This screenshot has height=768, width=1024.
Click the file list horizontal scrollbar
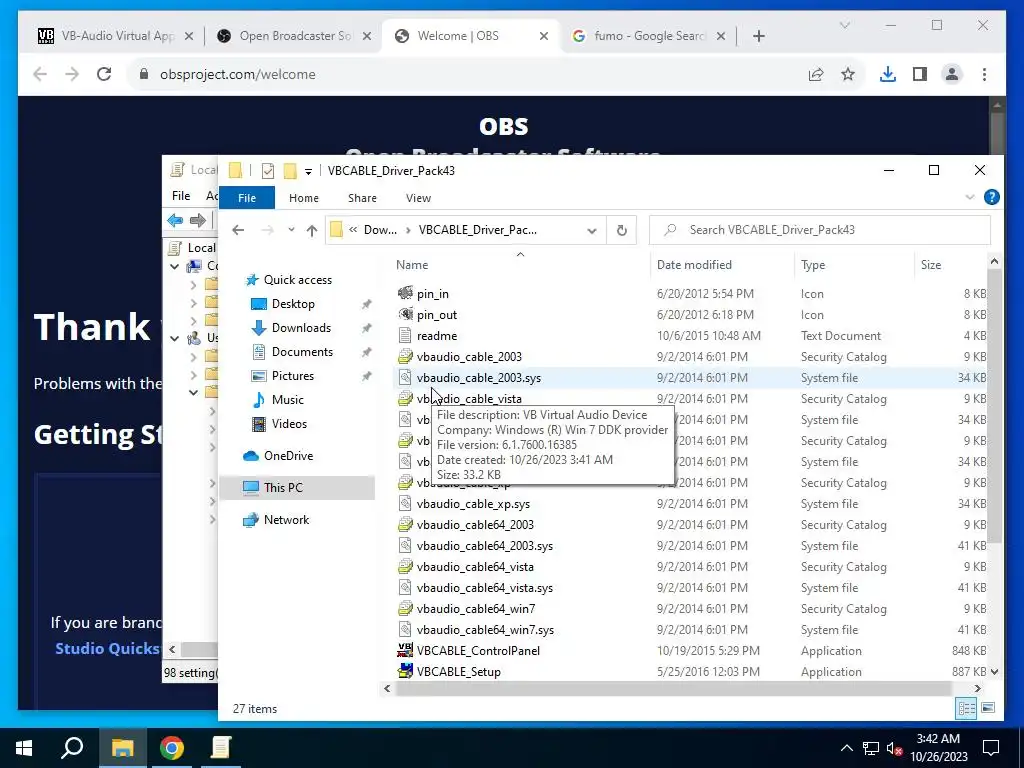pos(673,689)
